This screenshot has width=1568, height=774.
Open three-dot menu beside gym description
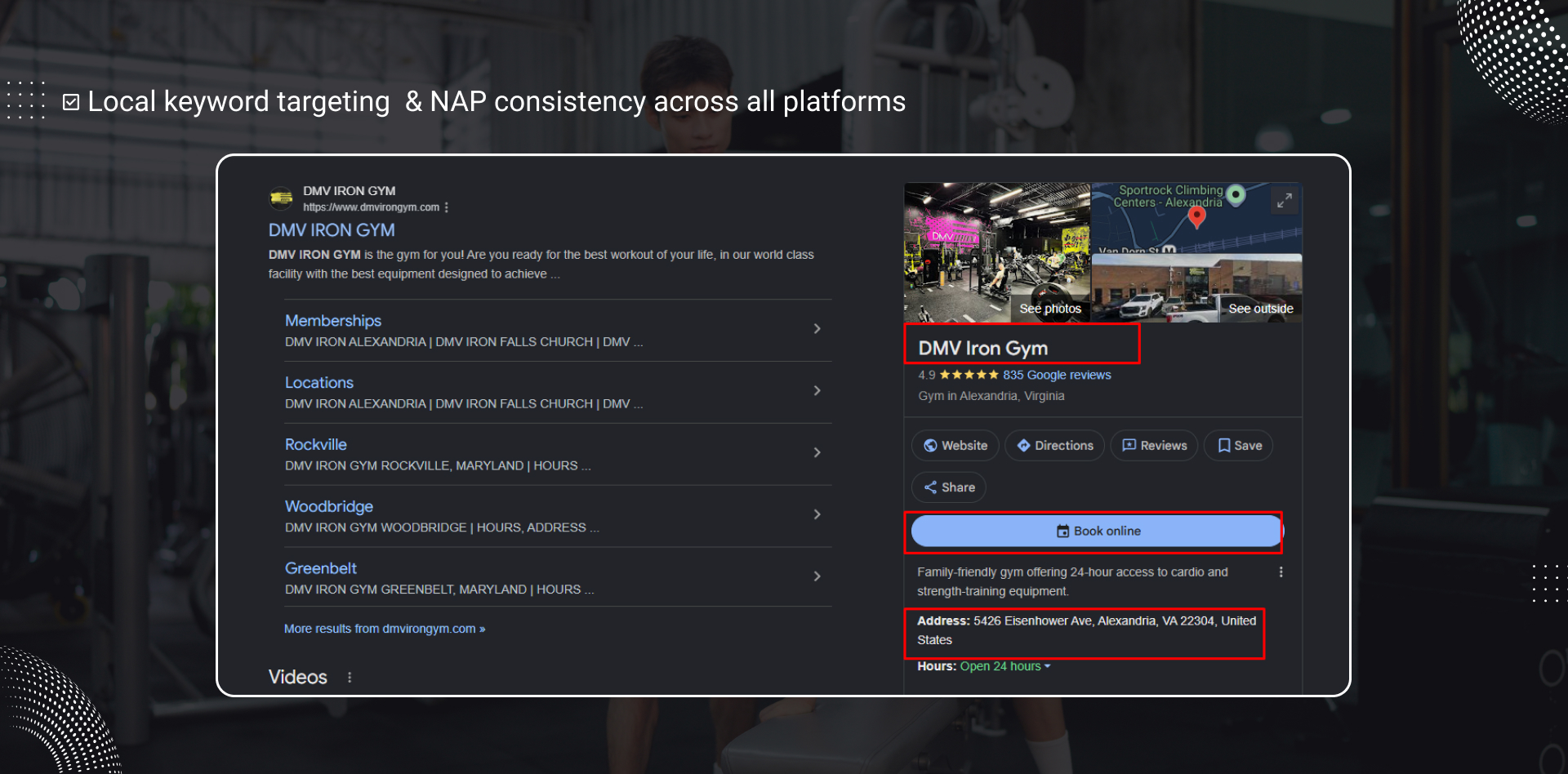[x=1281, y=572]
